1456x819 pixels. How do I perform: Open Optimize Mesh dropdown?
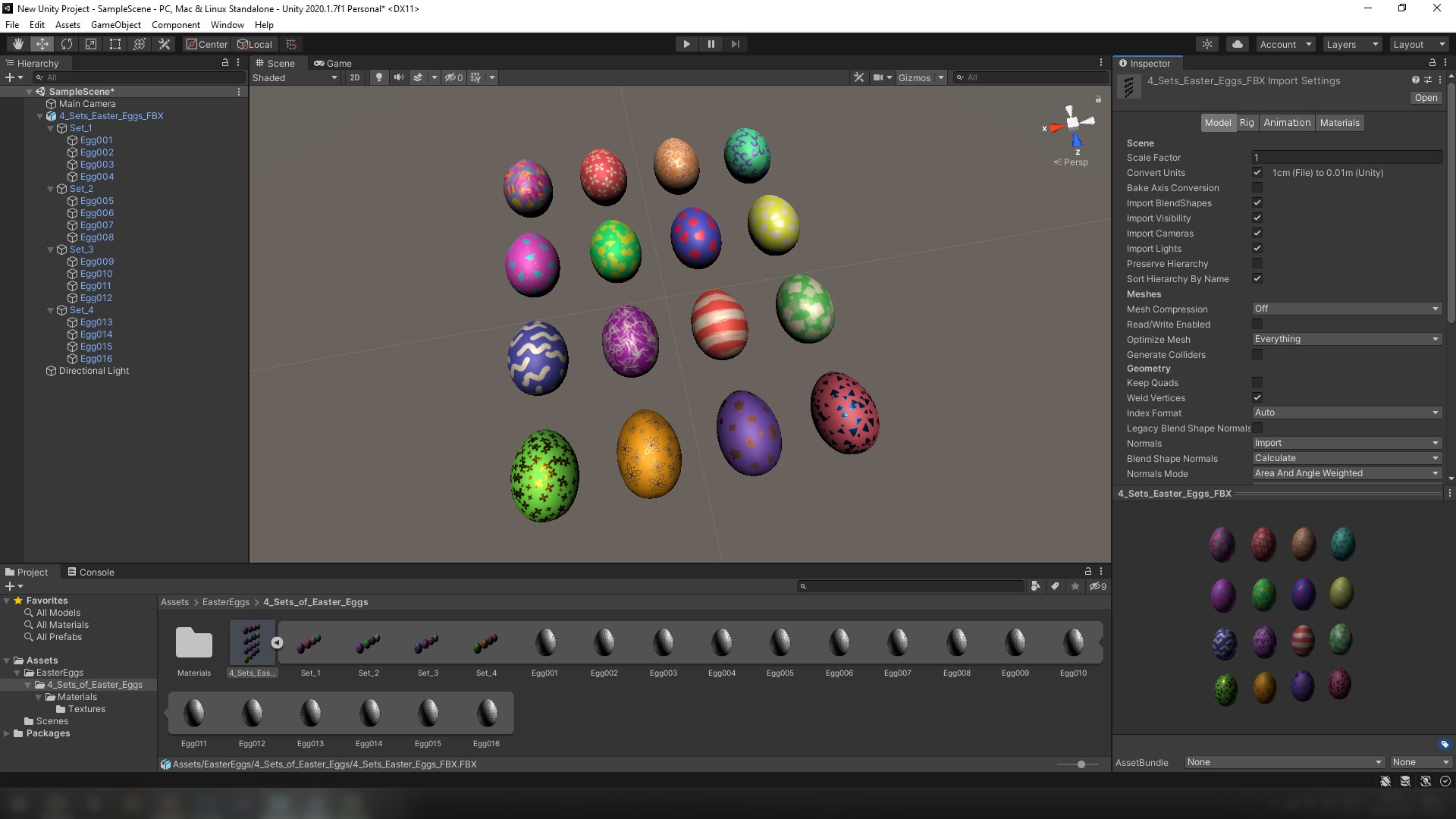(1347, 339)
